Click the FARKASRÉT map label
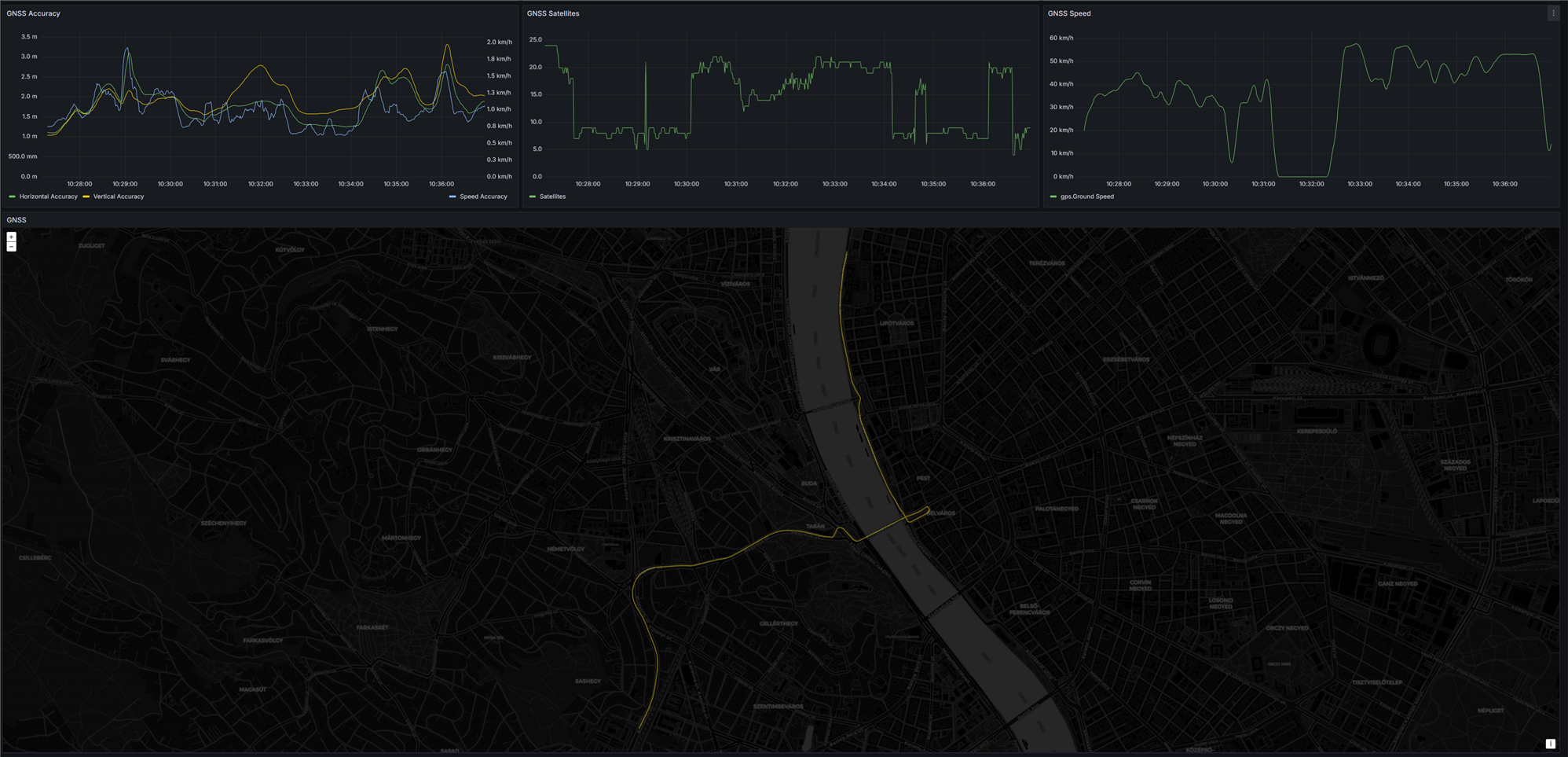The width and height of the screenshot is (1568, 757). [372, 627]
